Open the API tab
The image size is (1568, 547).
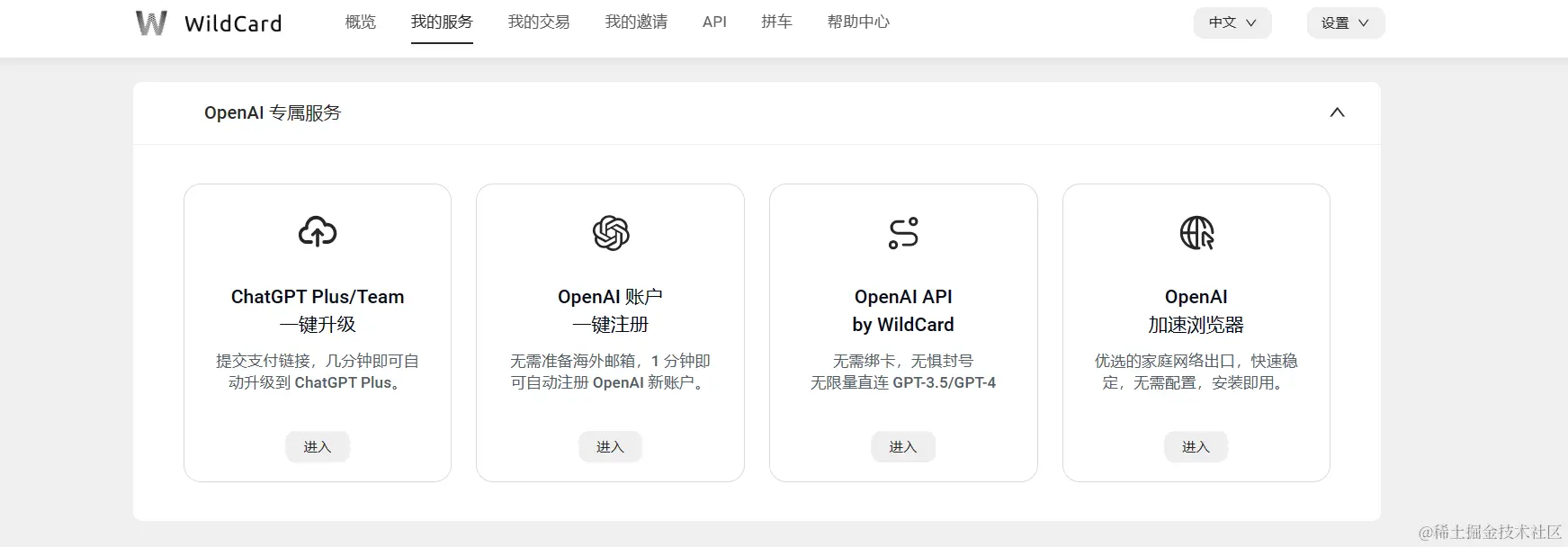coord(714,22)
